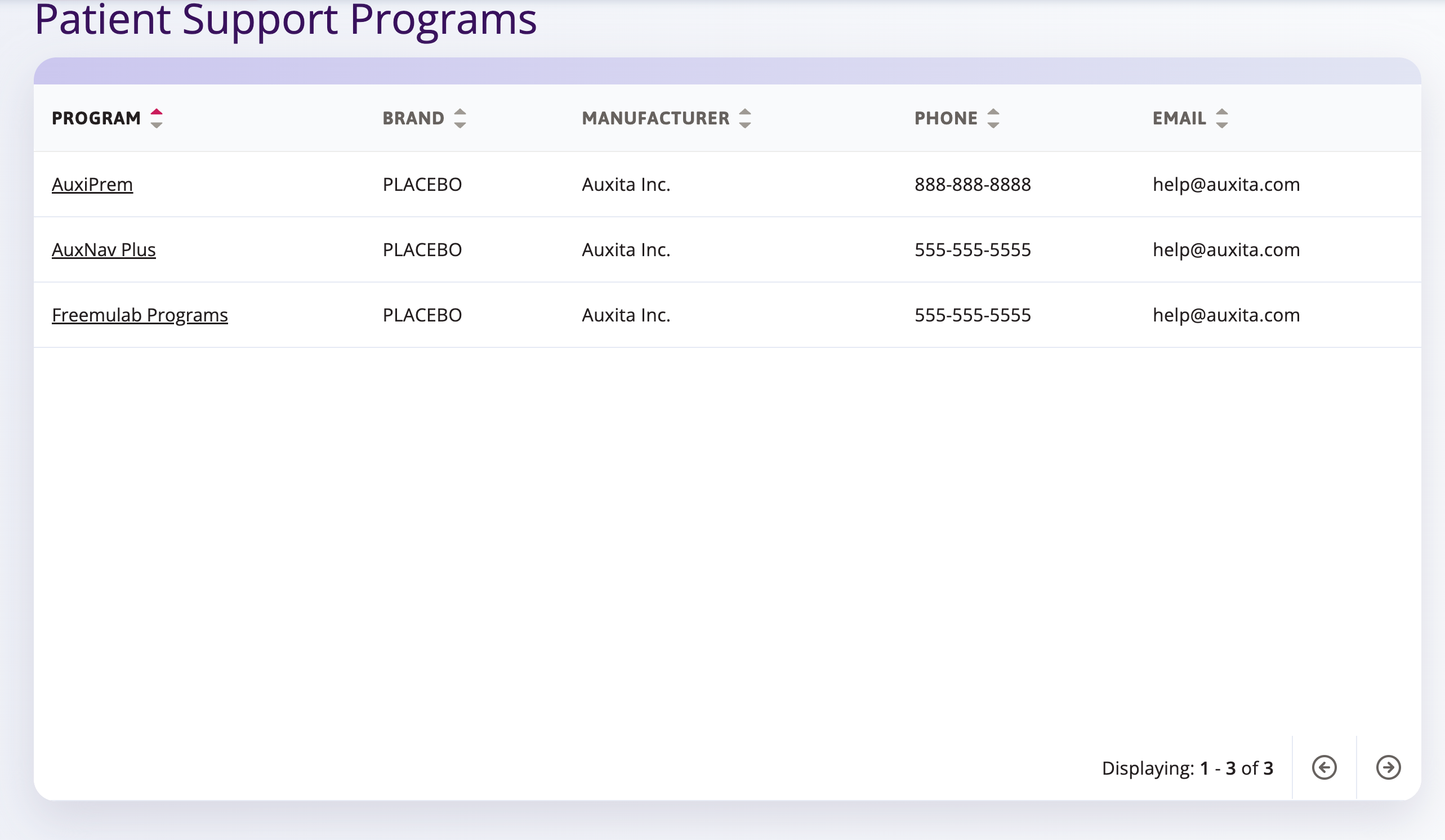Sort by the BRAND header label
1445x840 pixels.
coord(413,118)
